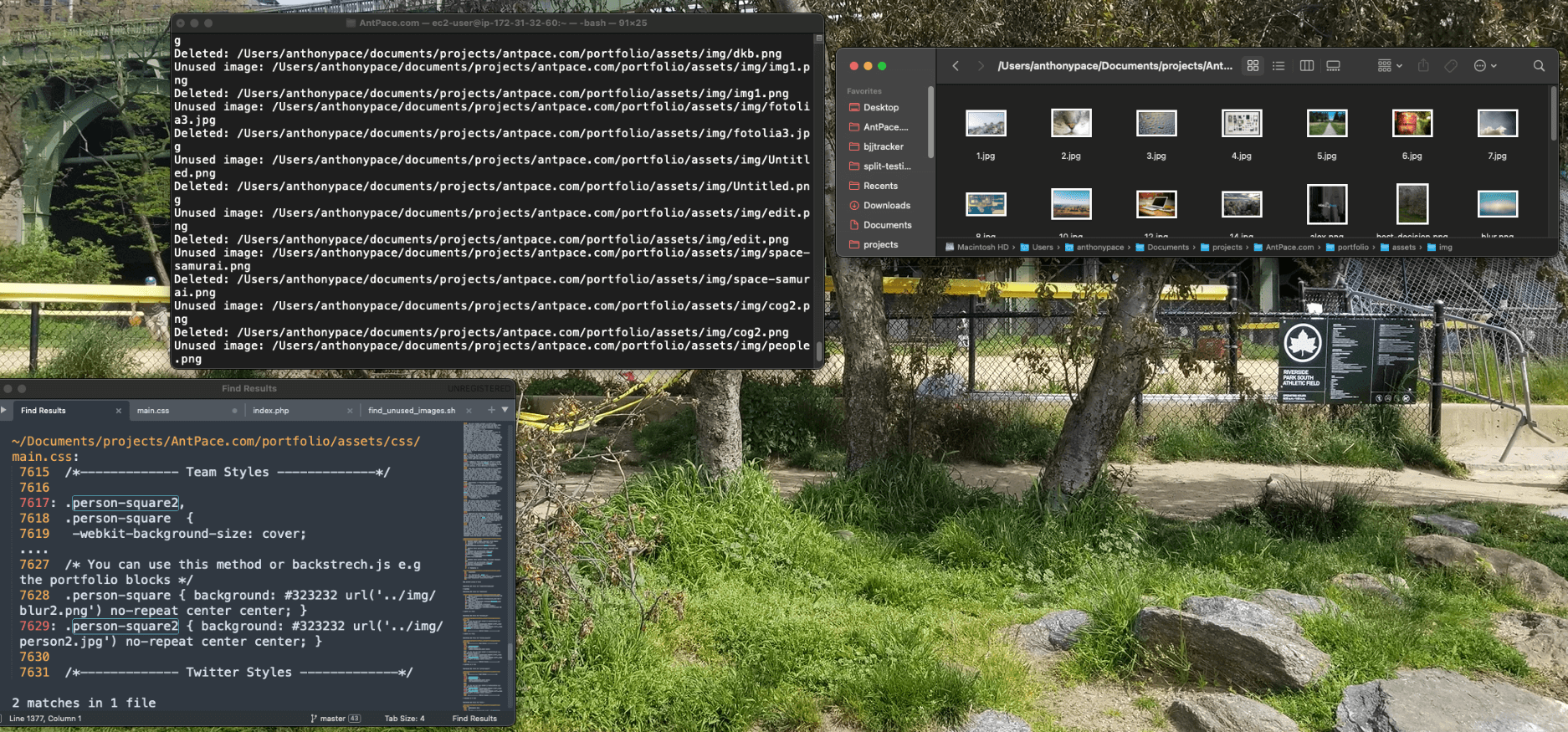Click the Finder Edit Tags icon
The height and width of the screenshot is (732, 1568).
[1451, 66]
